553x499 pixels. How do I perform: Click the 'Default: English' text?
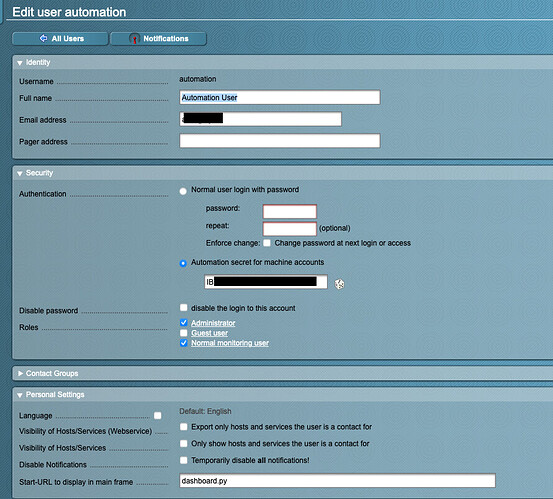(x=205, y=411)
